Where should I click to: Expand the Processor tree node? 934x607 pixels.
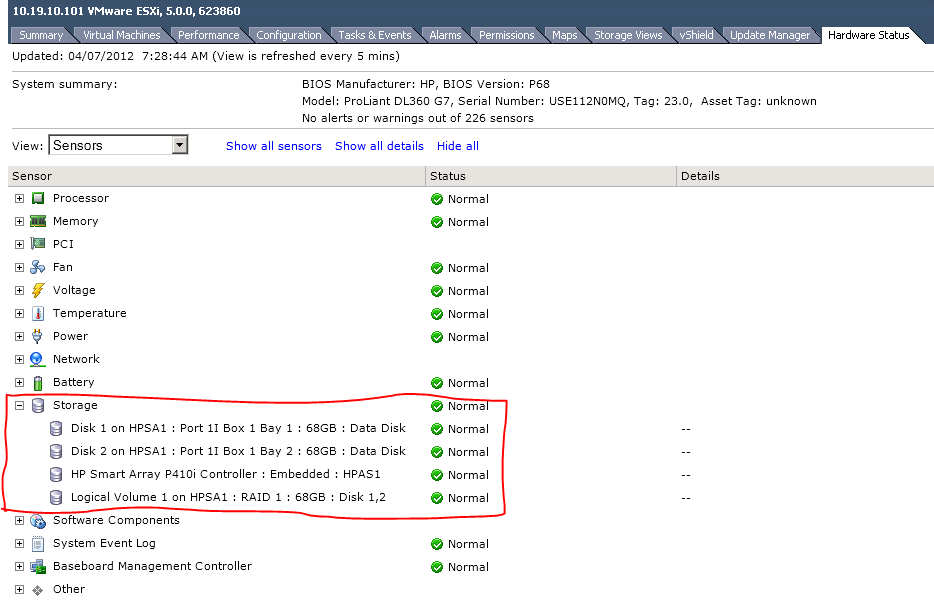[18, 198]
